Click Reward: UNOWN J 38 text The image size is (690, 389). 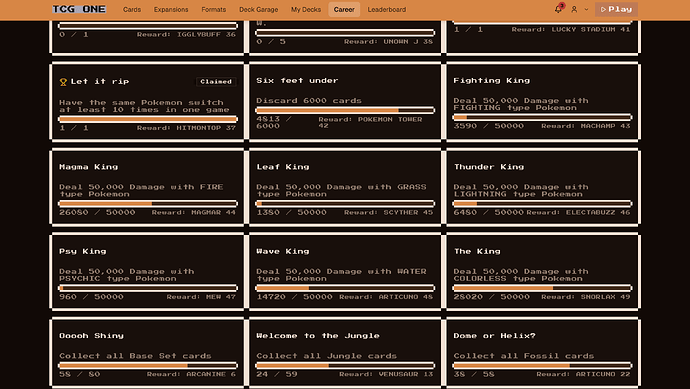point(388,42)
